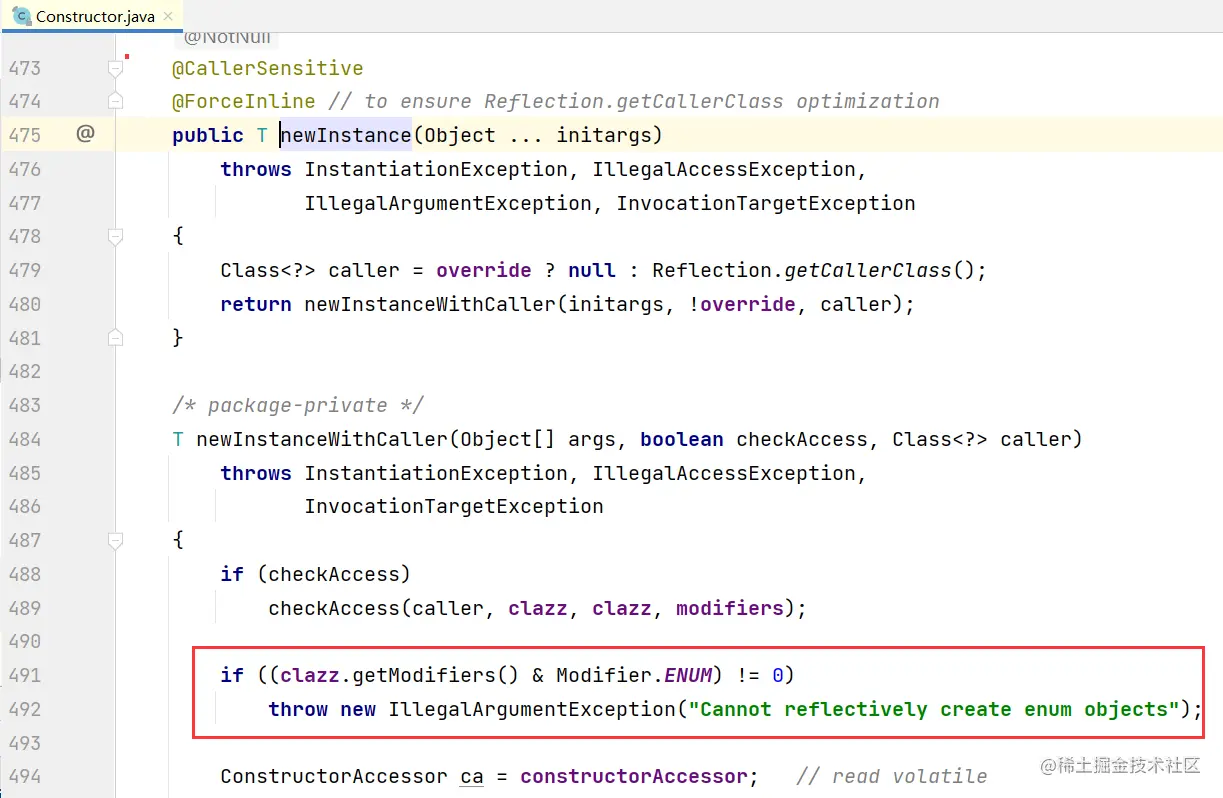Click the boolean keyword on line 484

coord(682,439)
